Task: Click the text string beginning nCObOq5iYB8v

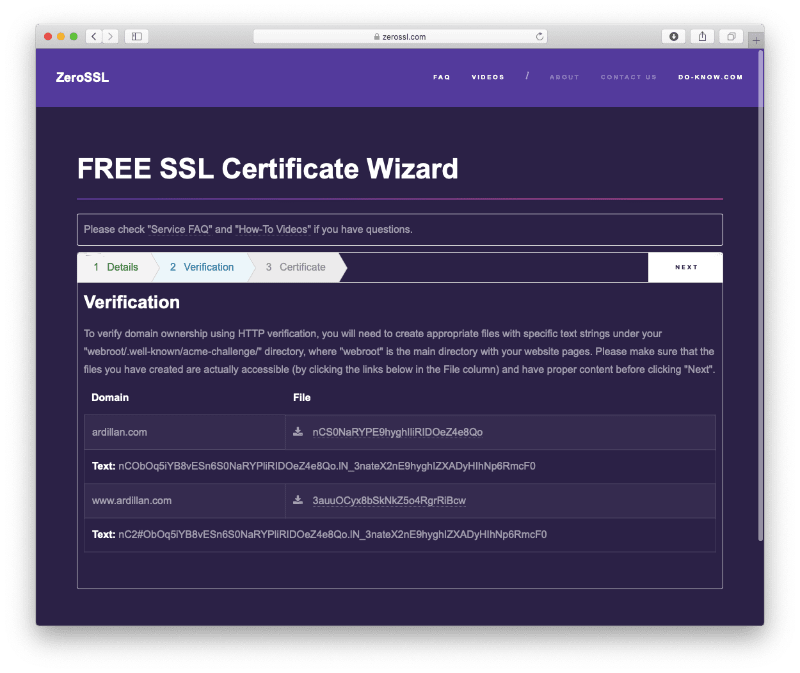Action: coord(327,466)
